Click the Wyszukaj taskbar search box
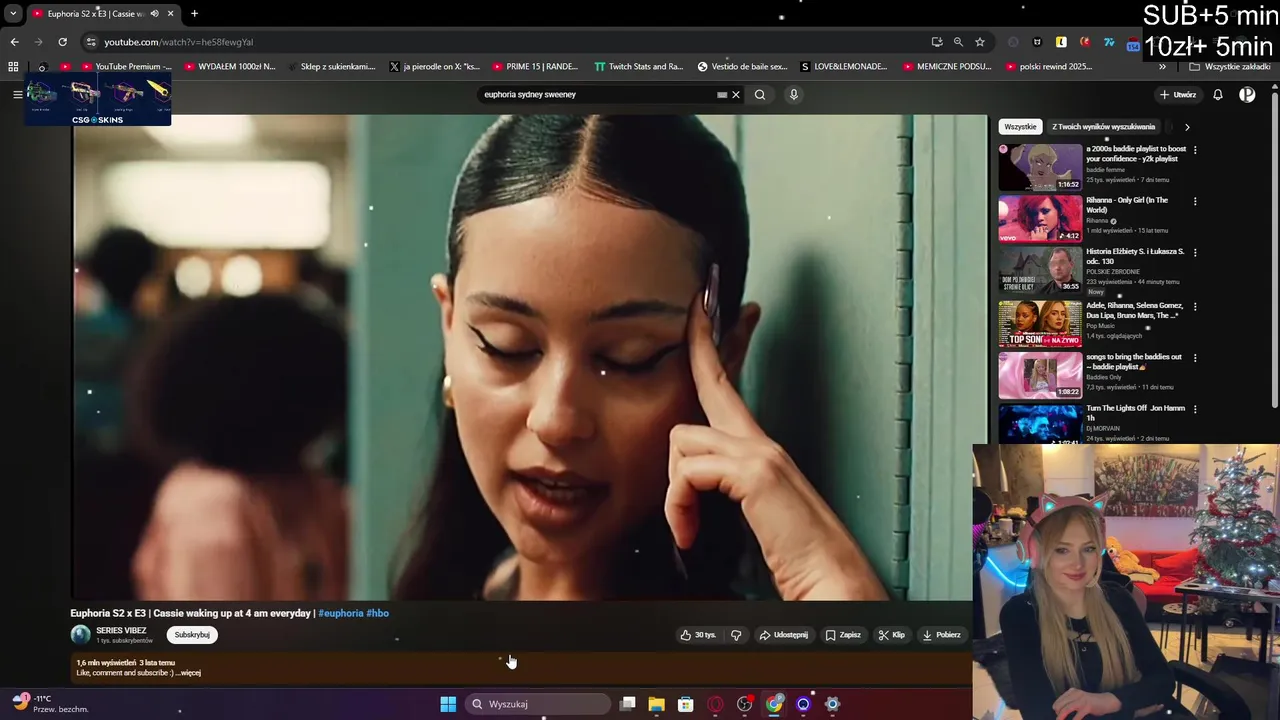Viewport: 1280px width, 720px height. tap(539, 704)
